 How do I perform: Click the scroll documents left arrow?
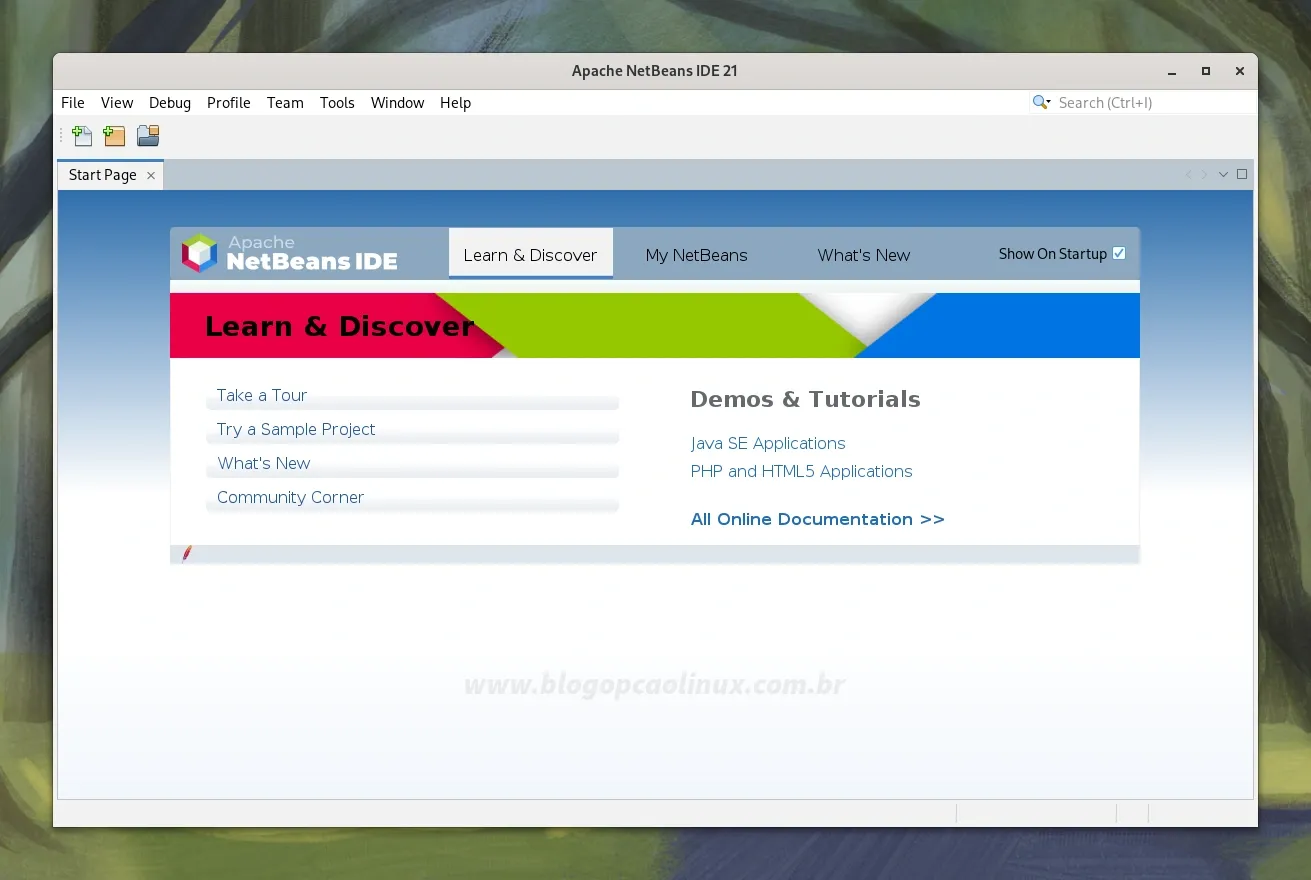(1188, 175)
